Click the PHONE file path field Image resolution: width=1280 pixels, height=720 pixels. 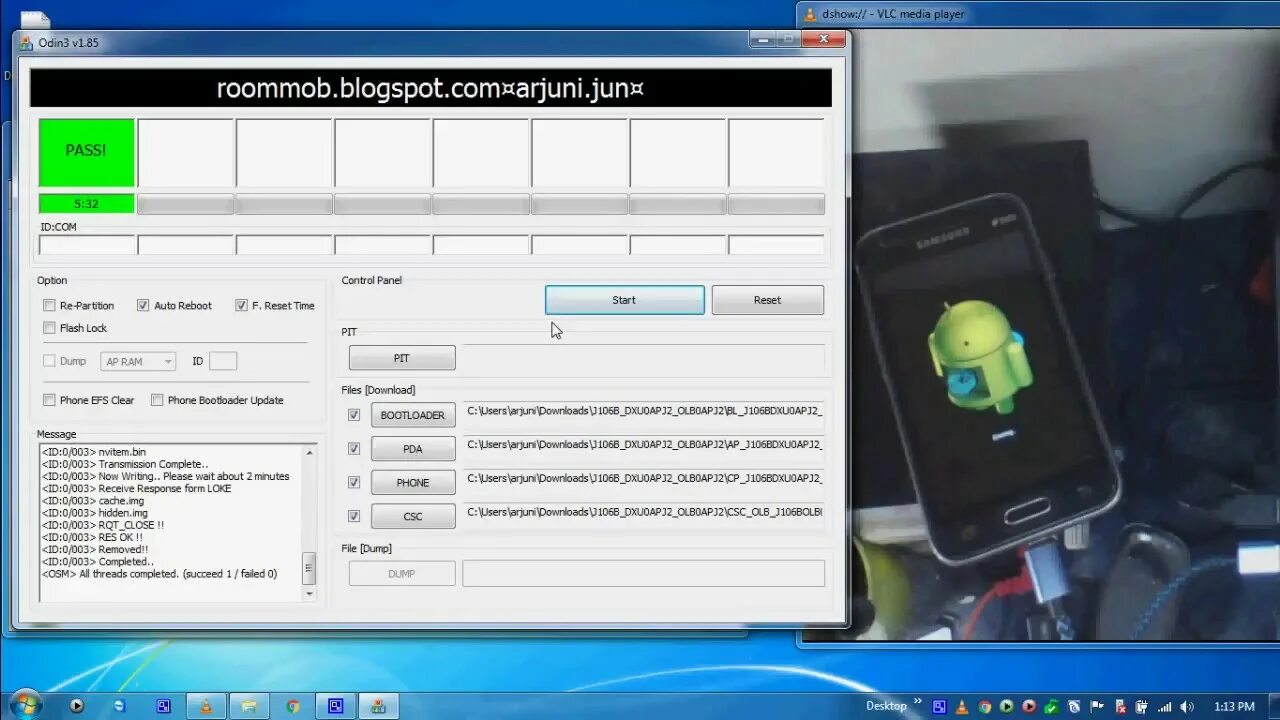coord(643,478)
